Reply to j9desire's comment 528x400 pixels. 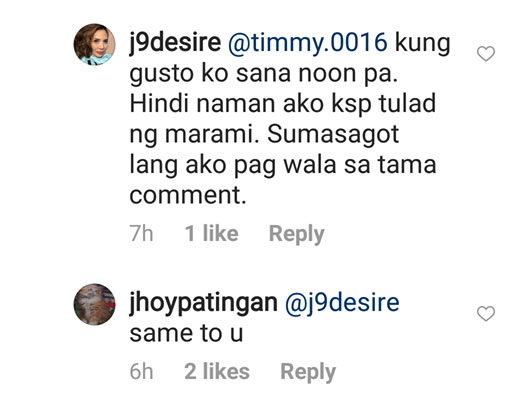(x=296, y=234)
